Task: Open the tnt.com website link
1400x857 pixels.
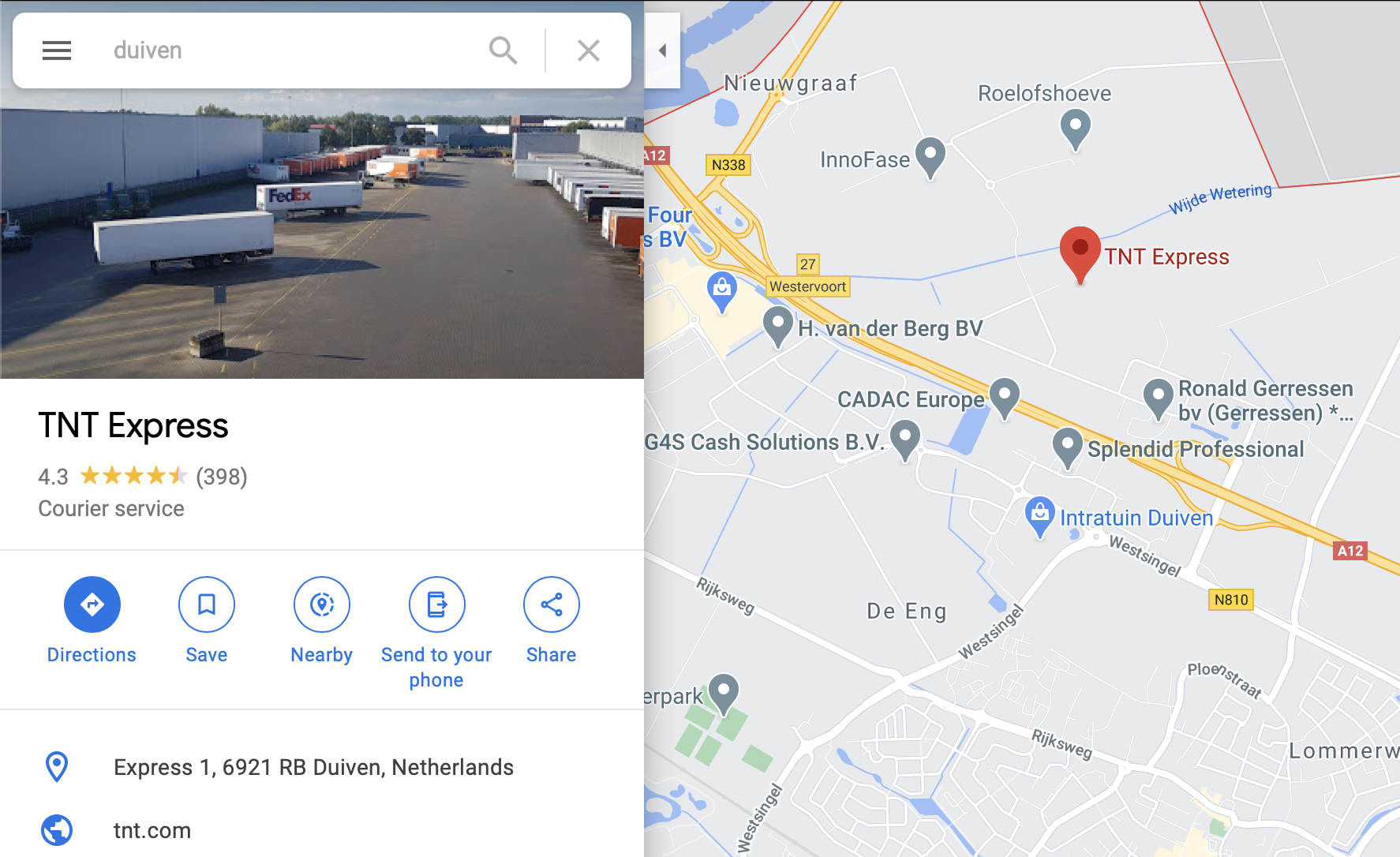Action: tap(152, 830)
